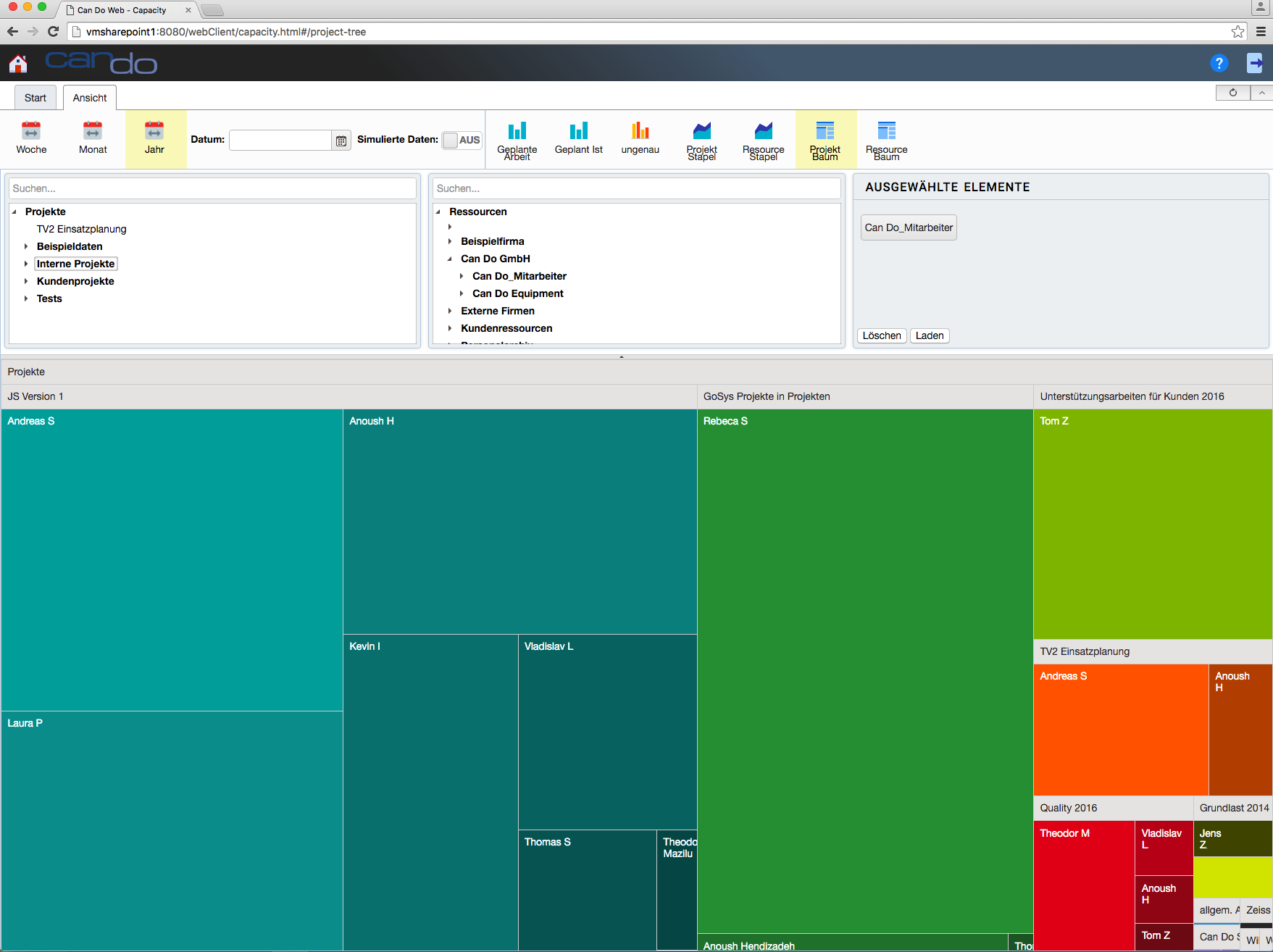The height and width of the screenshot is (952, 1273).
Task: Click the panel collapse splitter arrow
Action: [622, 356]
